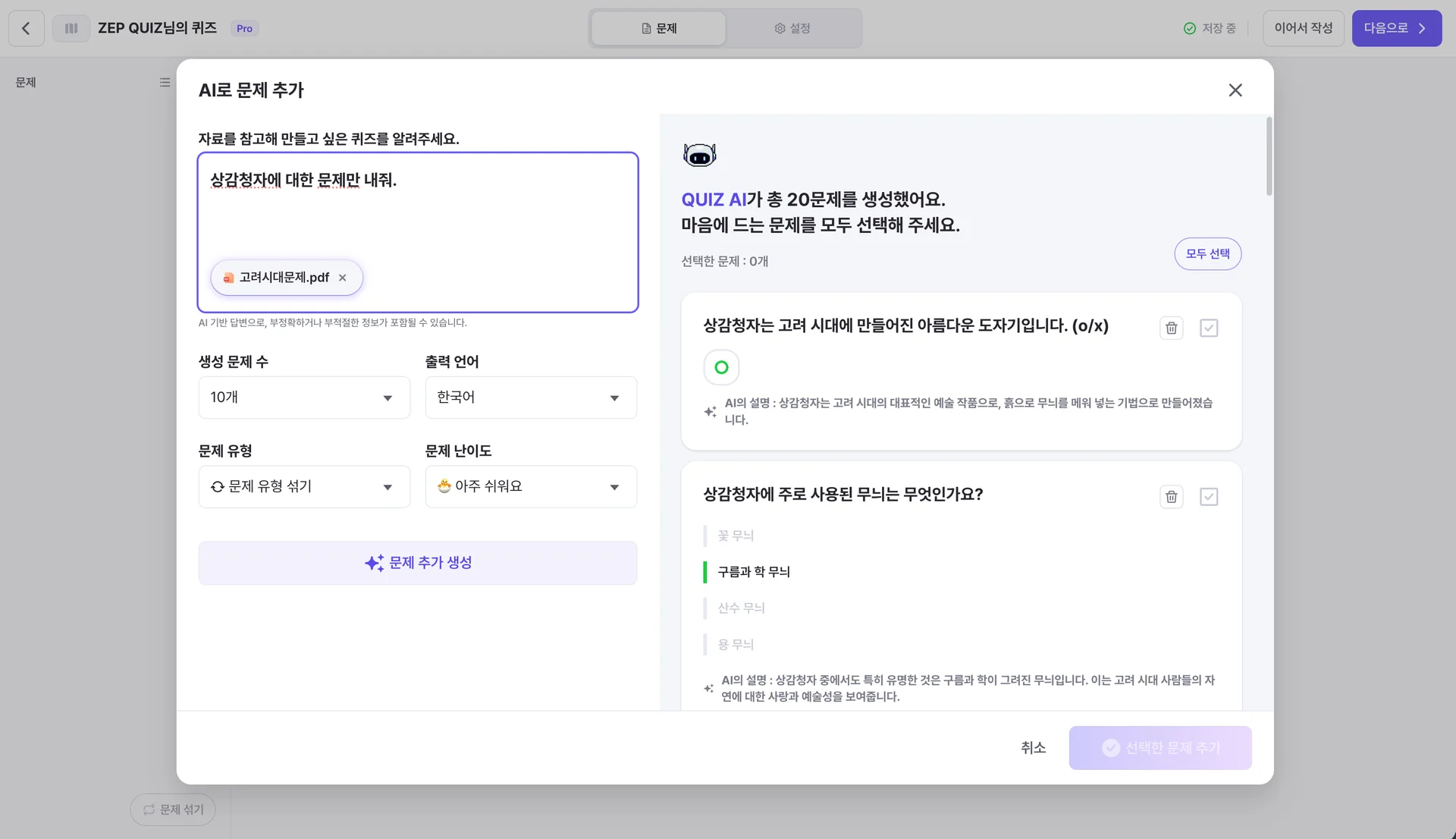
Task: Open the 문제 난이도 dropdown
Action: click(531, 486)
